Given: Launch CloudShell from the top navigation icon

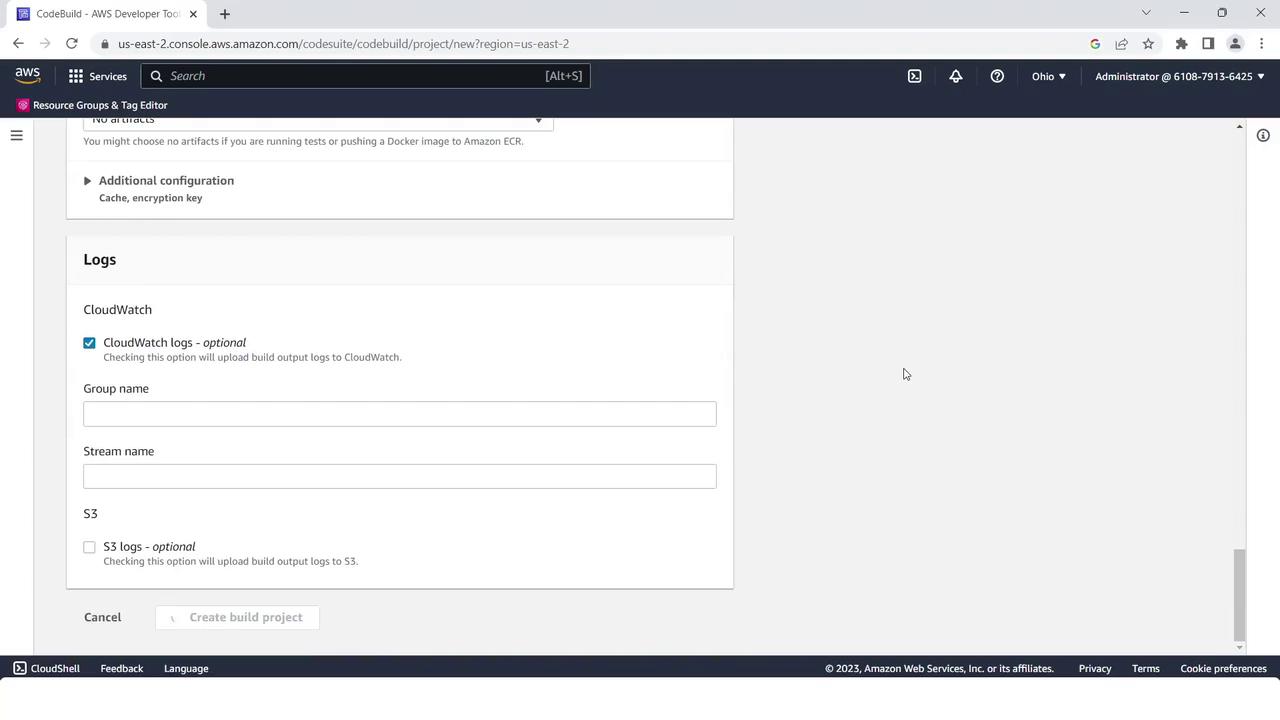Looking at the screenshot, I should coord(914,76).
